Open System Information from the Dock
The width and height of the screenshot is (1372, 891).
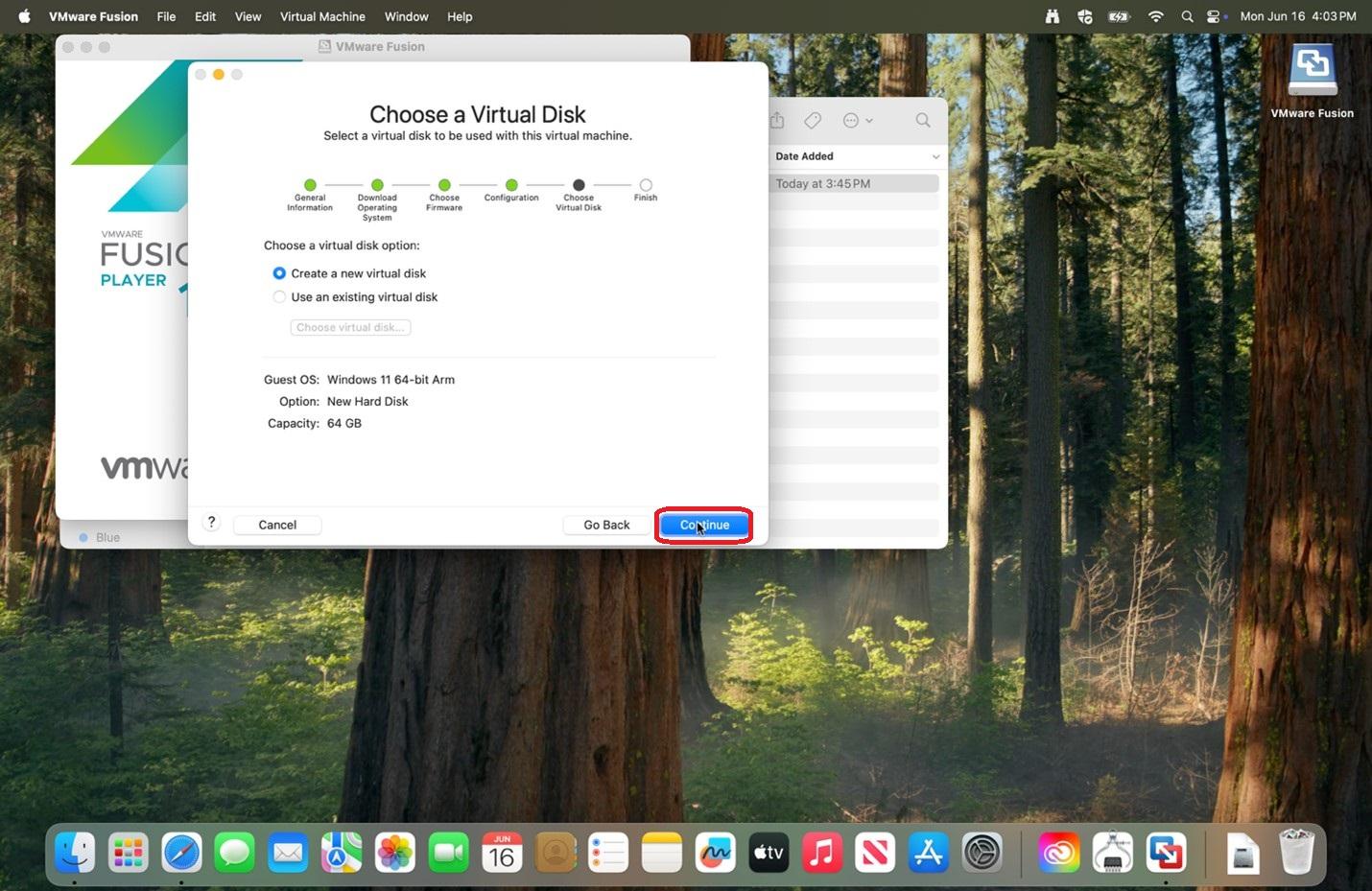coord(1112,852)
